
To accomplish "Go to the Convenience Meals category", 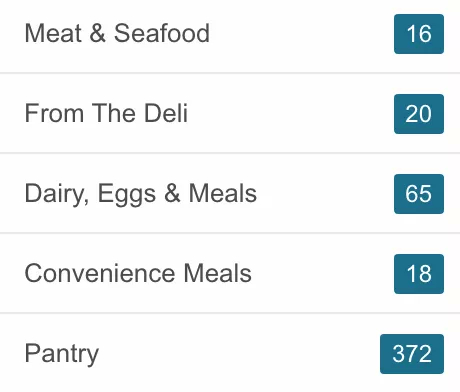I will [230, 273].
